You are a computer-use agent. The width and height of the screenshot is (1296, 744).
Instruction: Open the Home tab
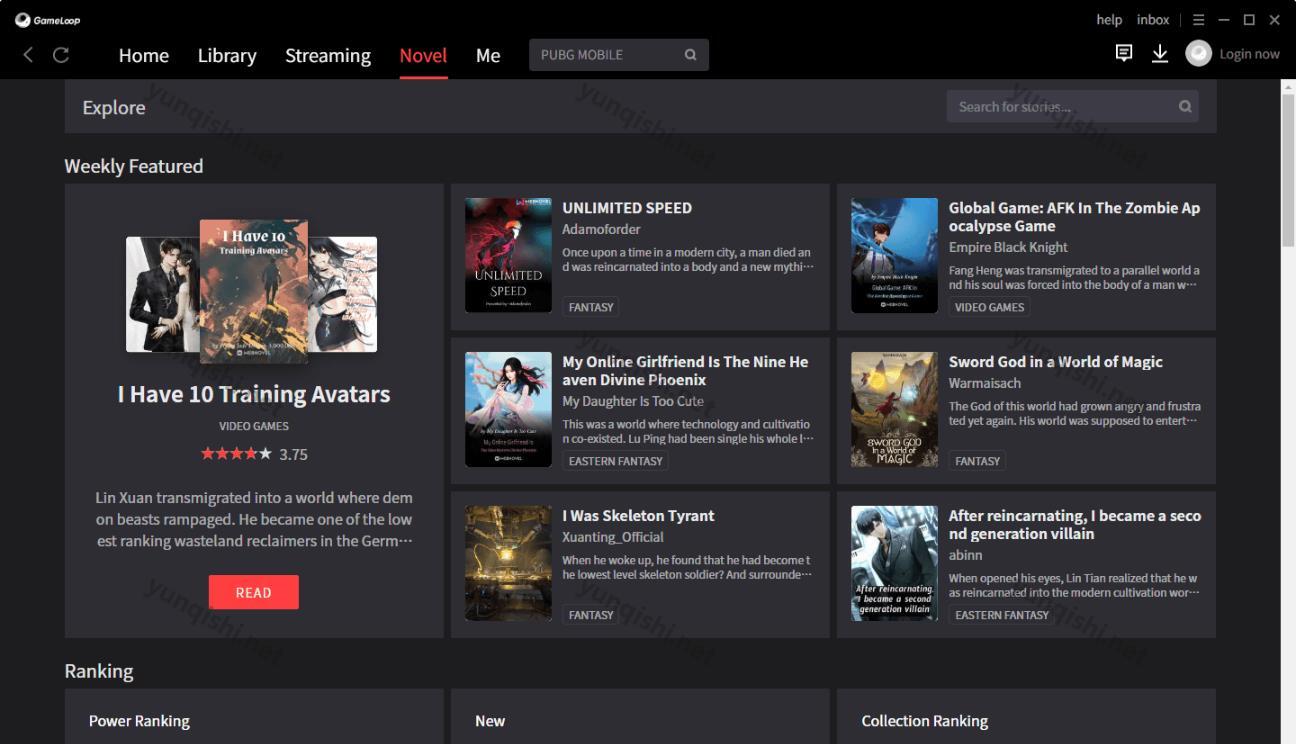[x=144, y=55]
